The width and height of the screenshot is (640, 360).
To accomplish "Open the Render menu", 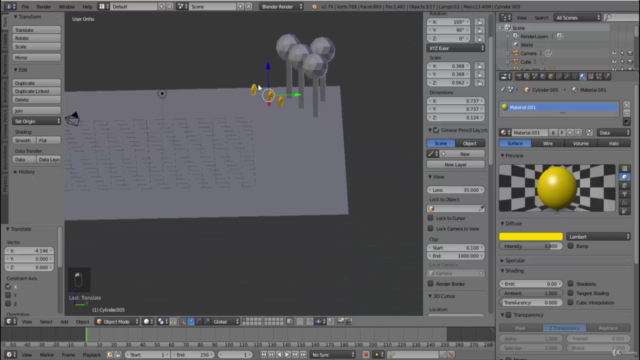I will coord(44,7).
